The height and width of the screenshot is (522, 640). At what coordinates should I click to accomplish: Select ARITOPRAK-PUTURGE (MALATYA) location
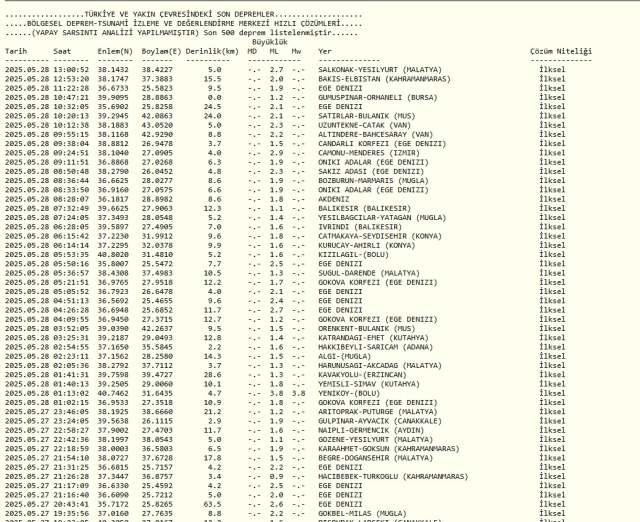378,412
